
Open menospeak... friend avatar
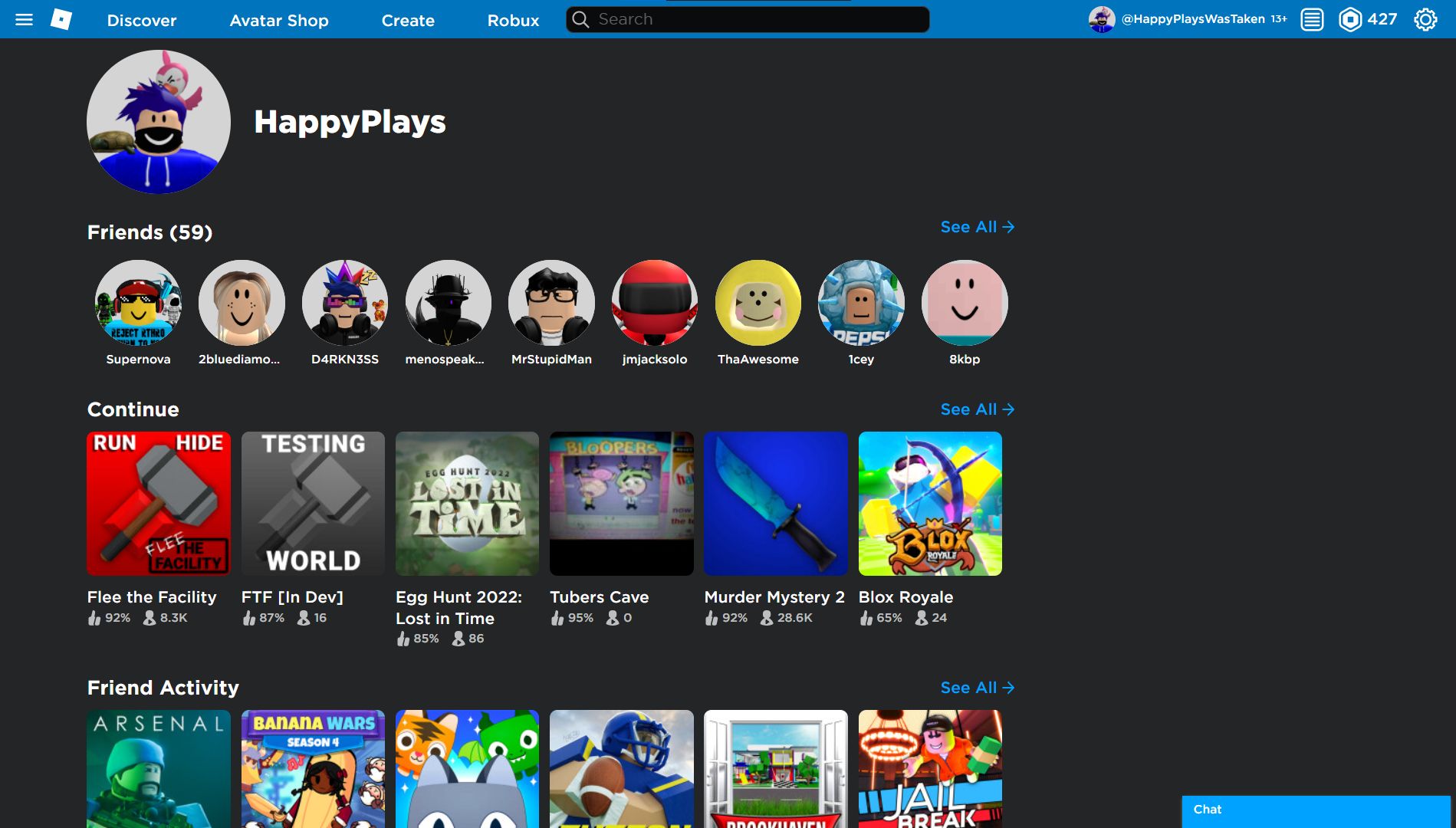tap(449, 303)
